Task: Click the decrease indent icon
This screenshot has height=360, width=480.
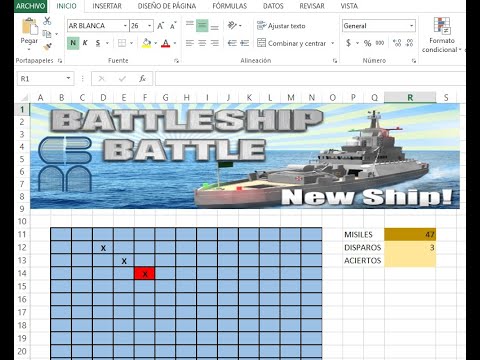Action: click(232, 43)
